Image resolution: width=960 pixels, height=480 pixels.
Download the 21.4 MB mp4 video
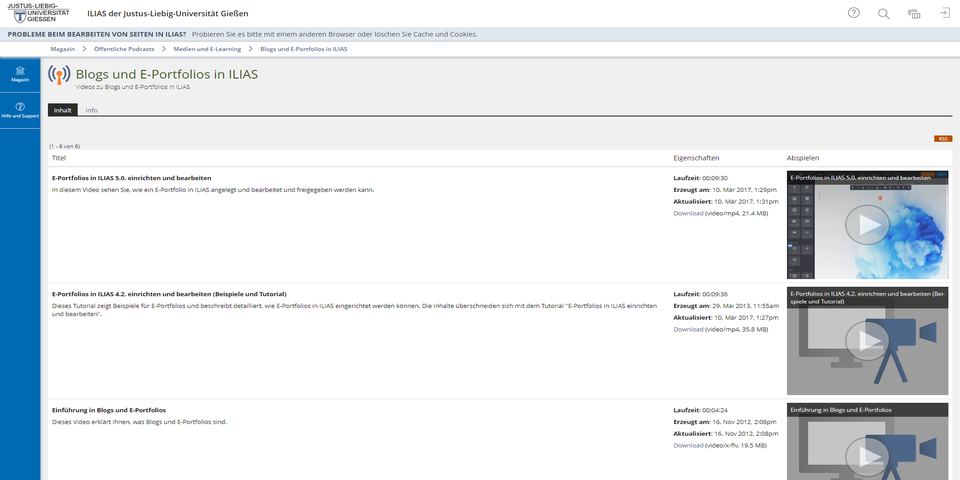(x=688, y=213)
